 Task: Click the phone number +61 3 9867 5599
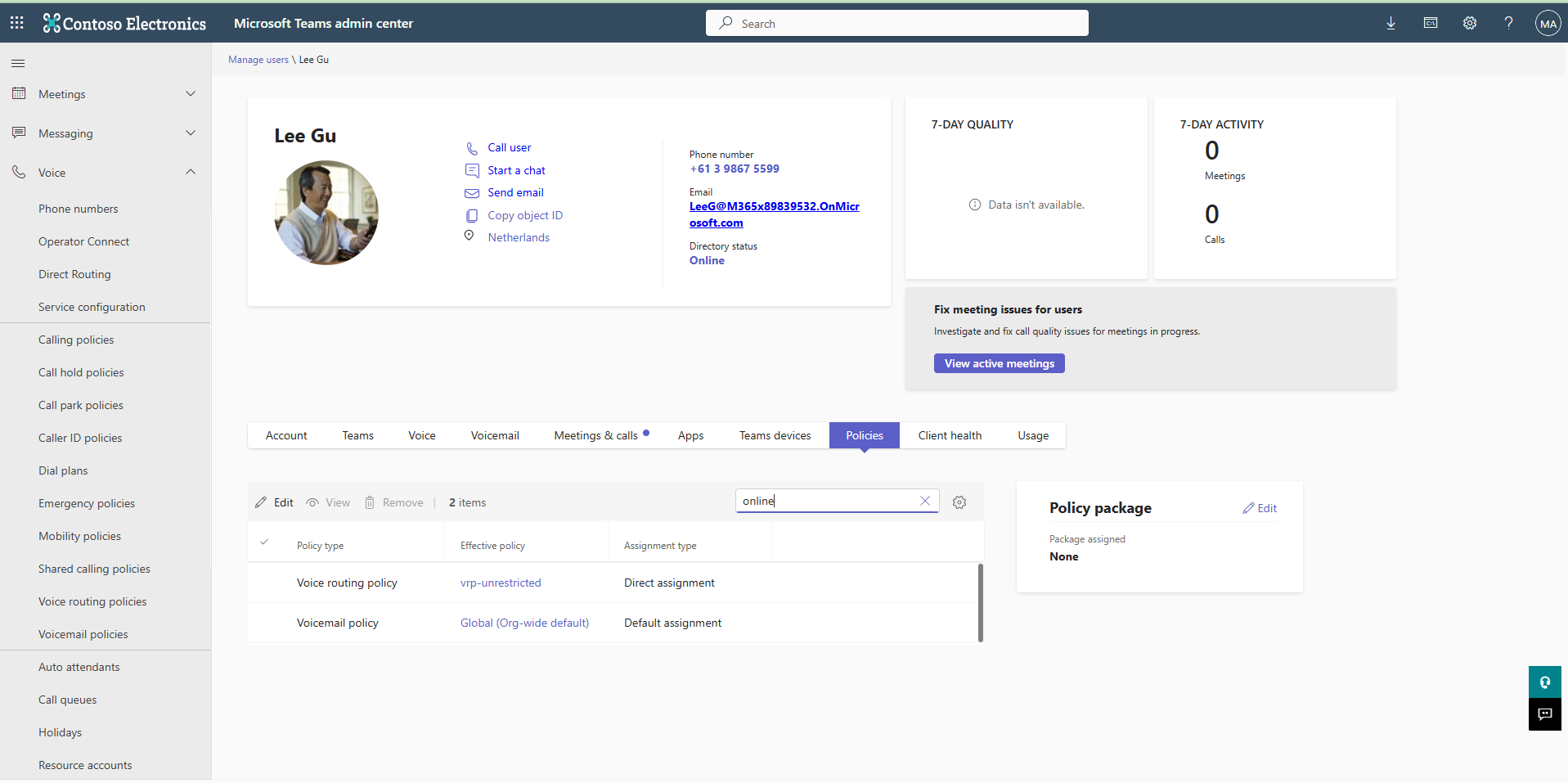coord(735,169)
